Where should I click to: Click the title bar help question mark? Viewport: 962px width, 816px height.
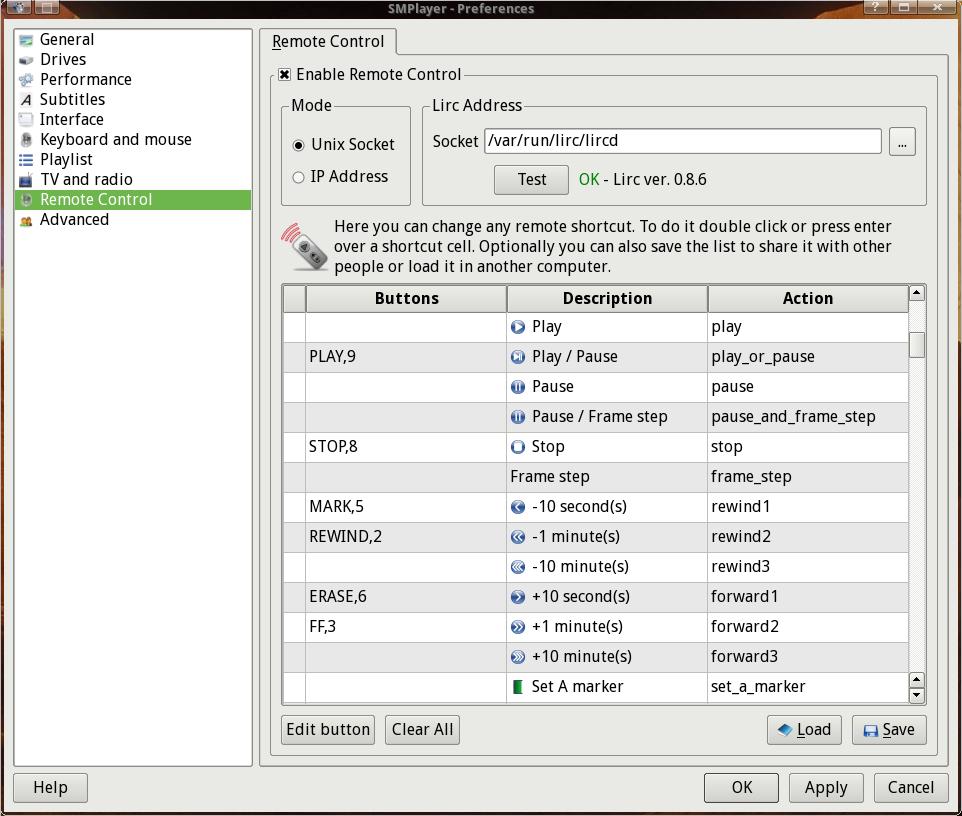(875, 7)
